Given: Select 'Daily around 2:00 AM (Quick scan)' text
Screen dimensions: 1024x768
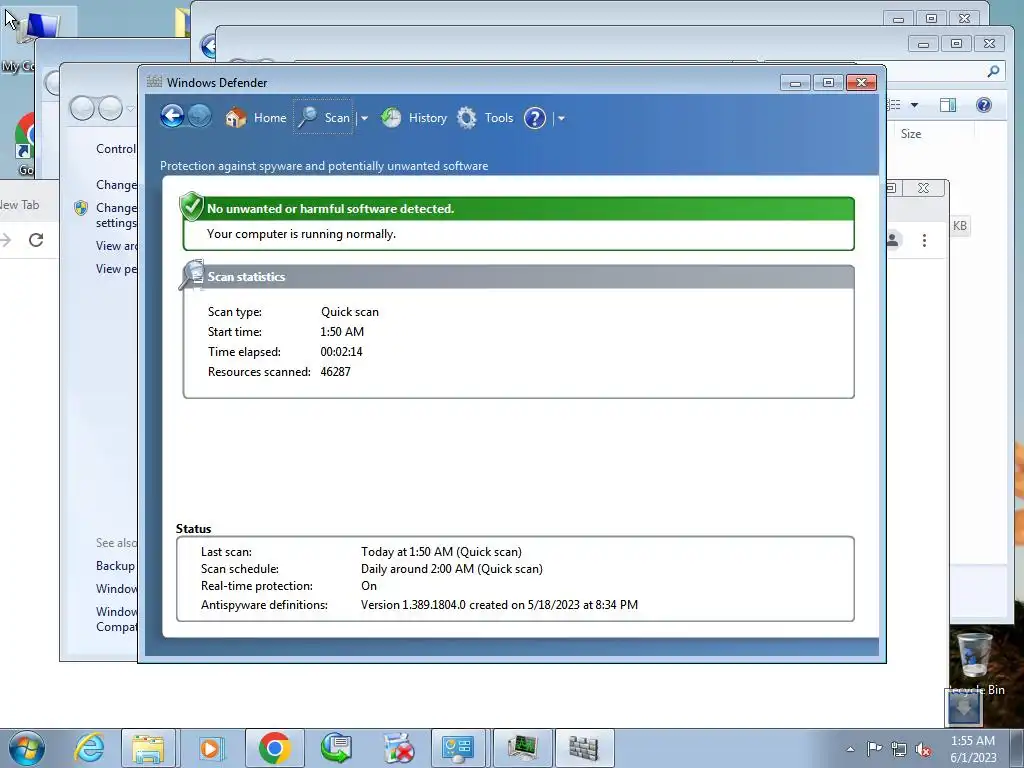Looking at the screenshot, I should tap(452, 569).
